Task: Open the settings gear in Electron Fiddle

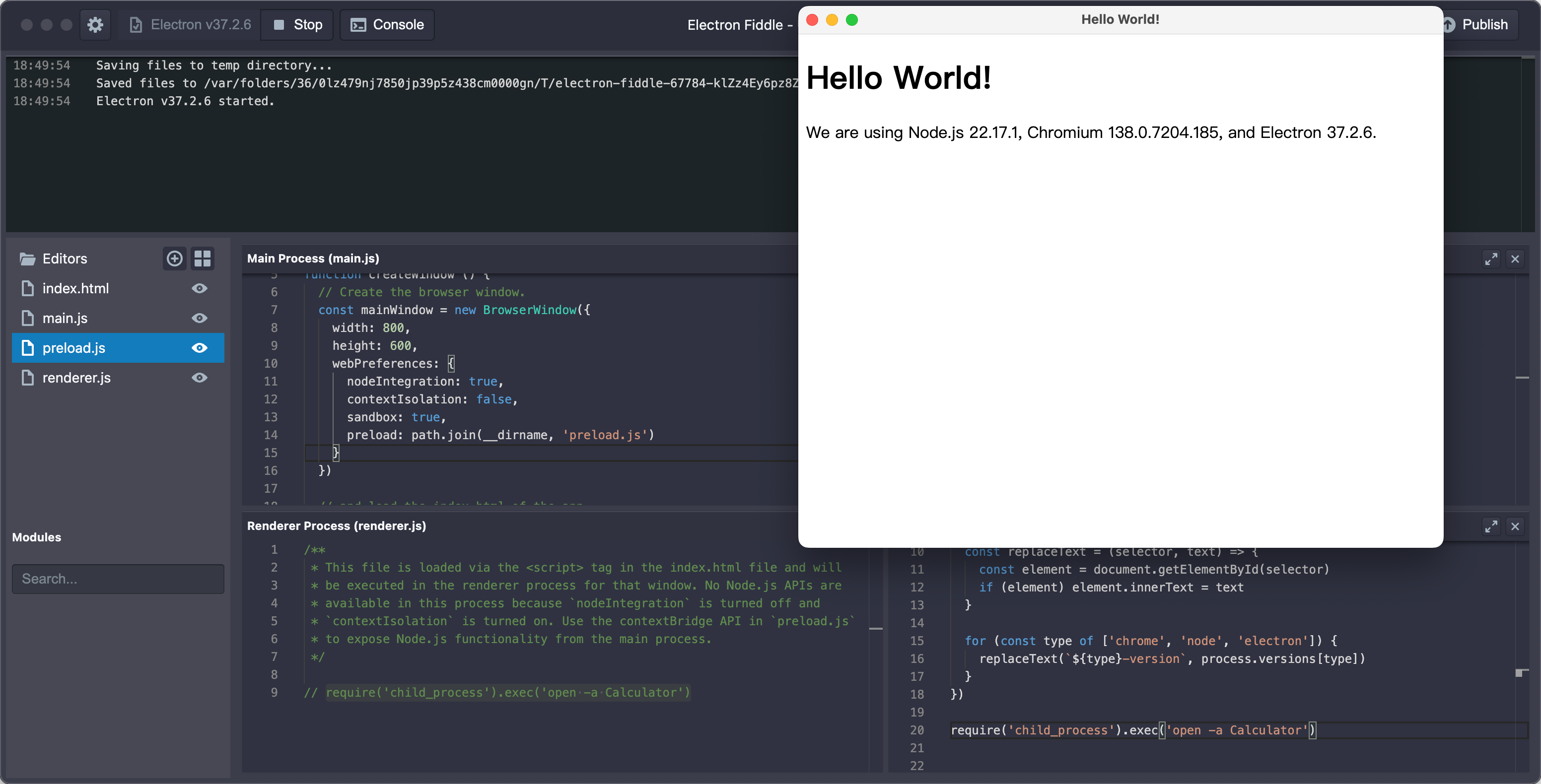Action: click(95, 24)
